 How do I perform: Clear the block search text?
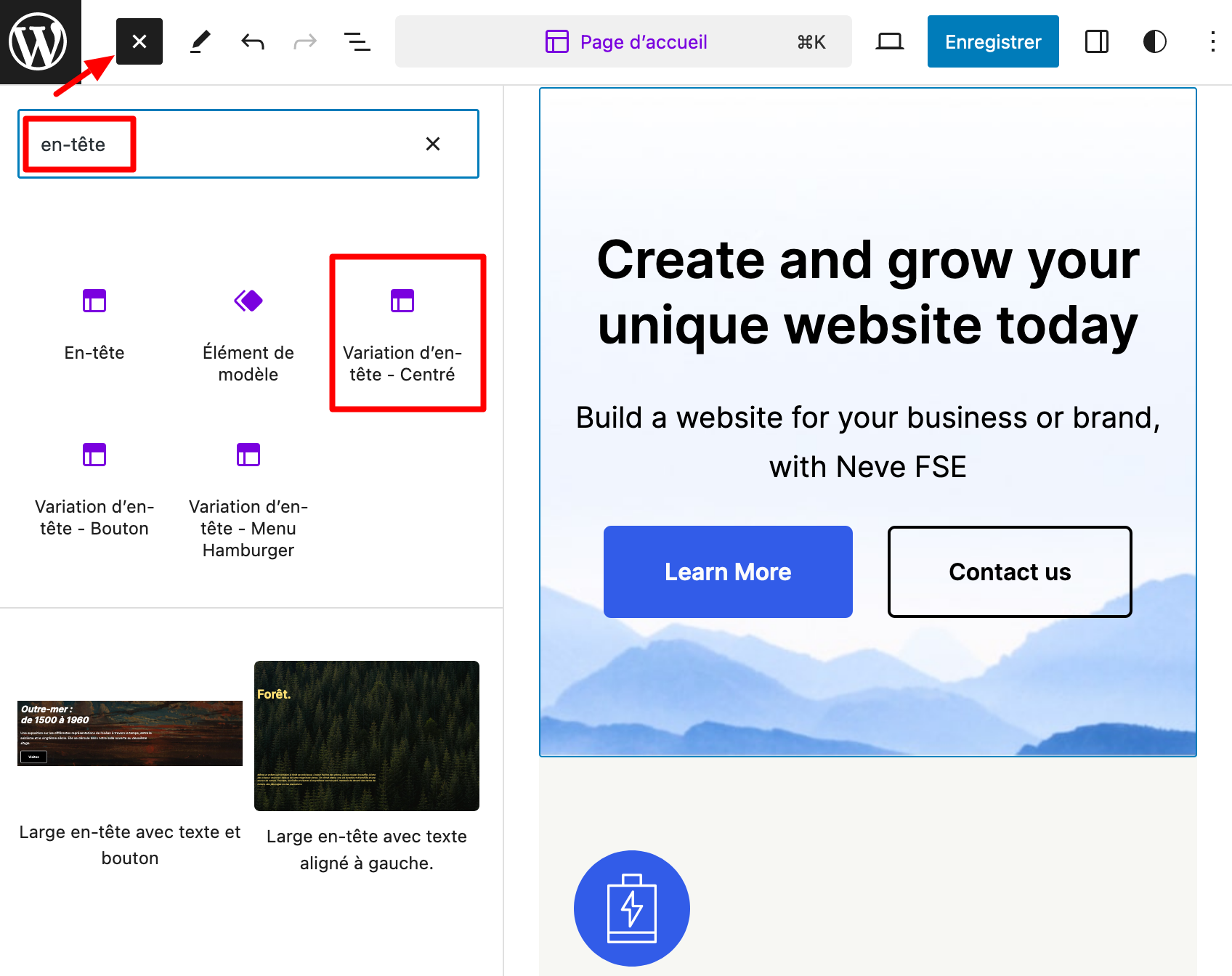tap(433, 144)
